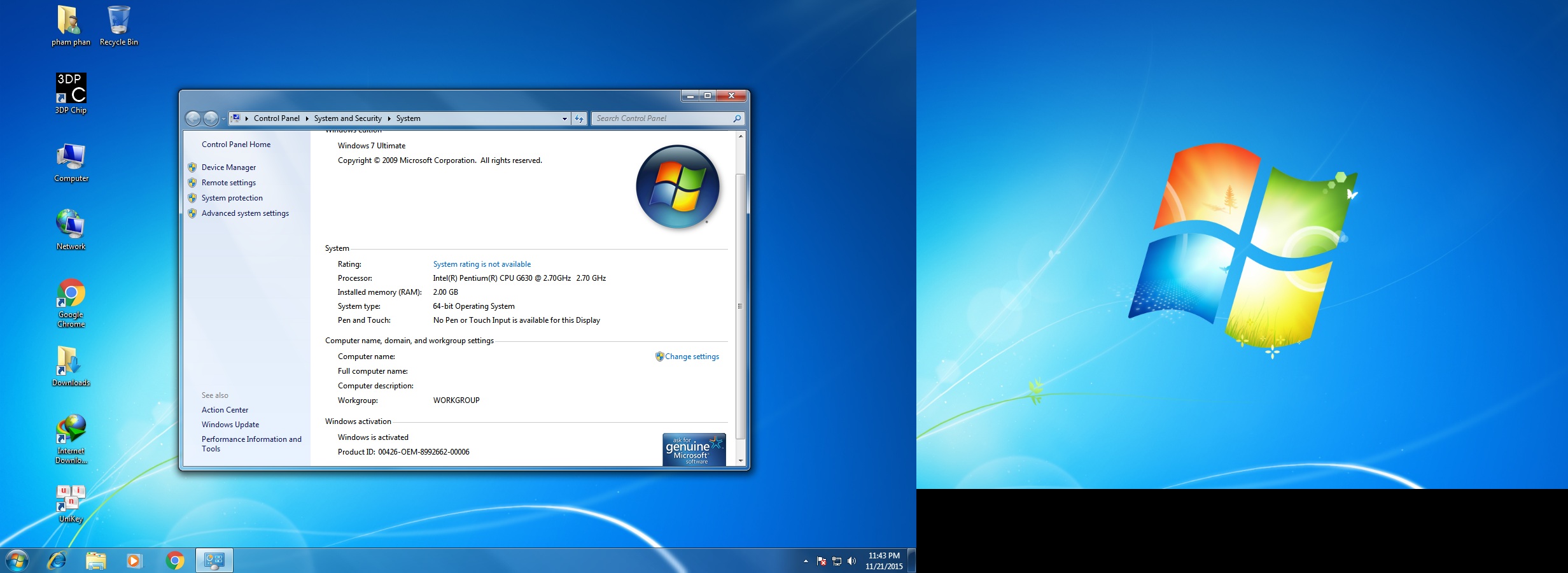Open the Recycle Bin icon
Image resolution: width=1568 pixels, height=573 pixels.
click(x=118, y=21)
